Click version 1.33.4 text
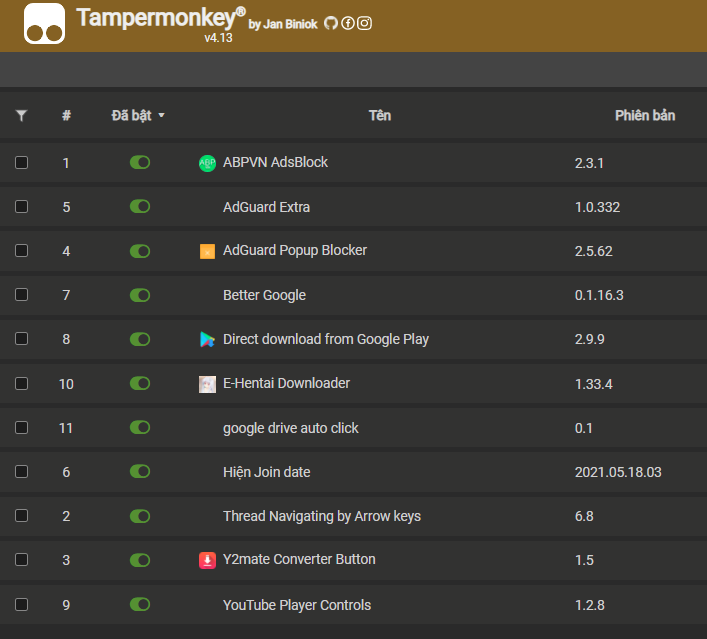This screenshot has width=707, height=639. [593, 384]
